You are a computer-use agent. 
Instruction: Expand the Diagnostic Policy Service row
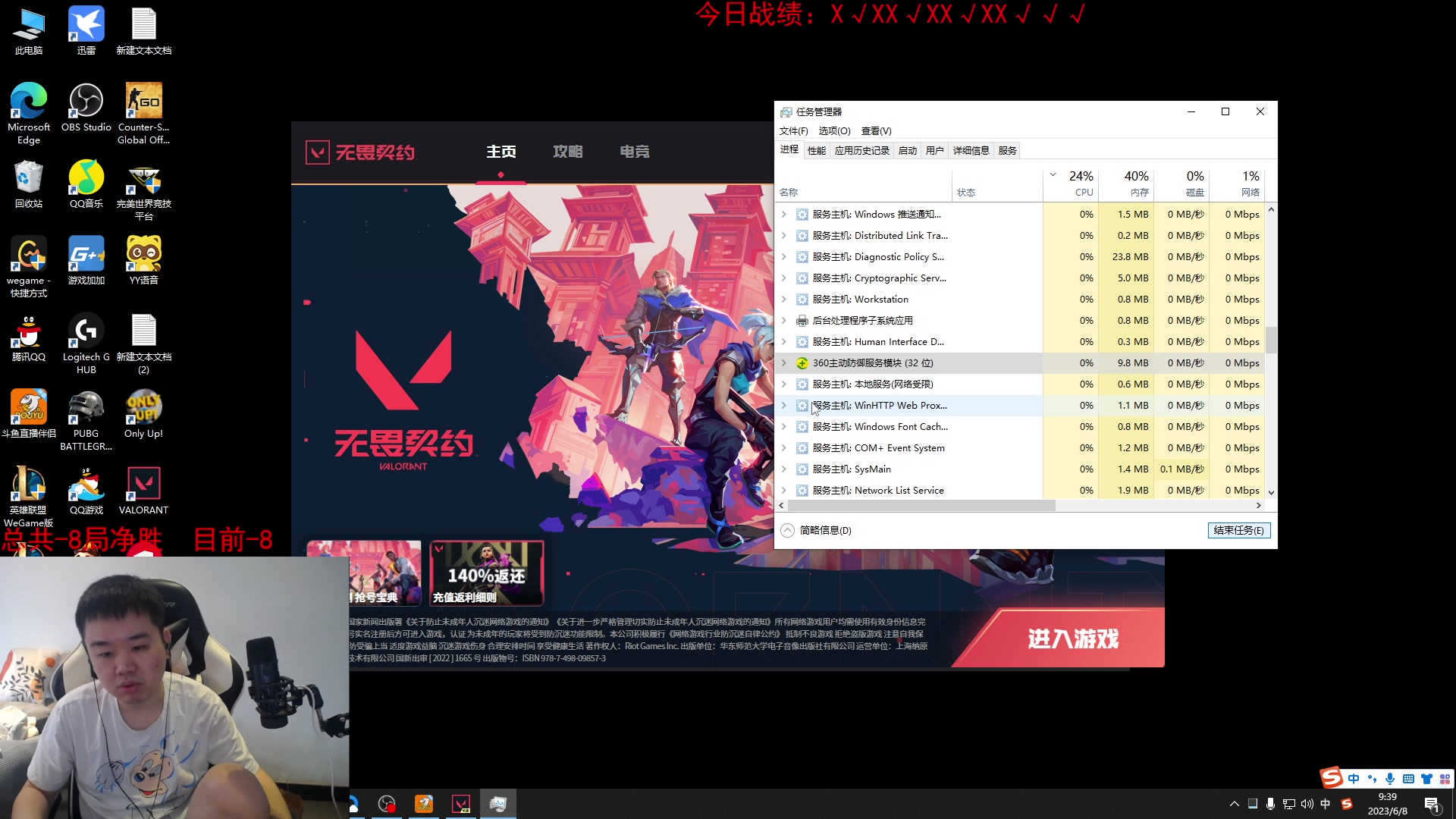click(783, 257)
